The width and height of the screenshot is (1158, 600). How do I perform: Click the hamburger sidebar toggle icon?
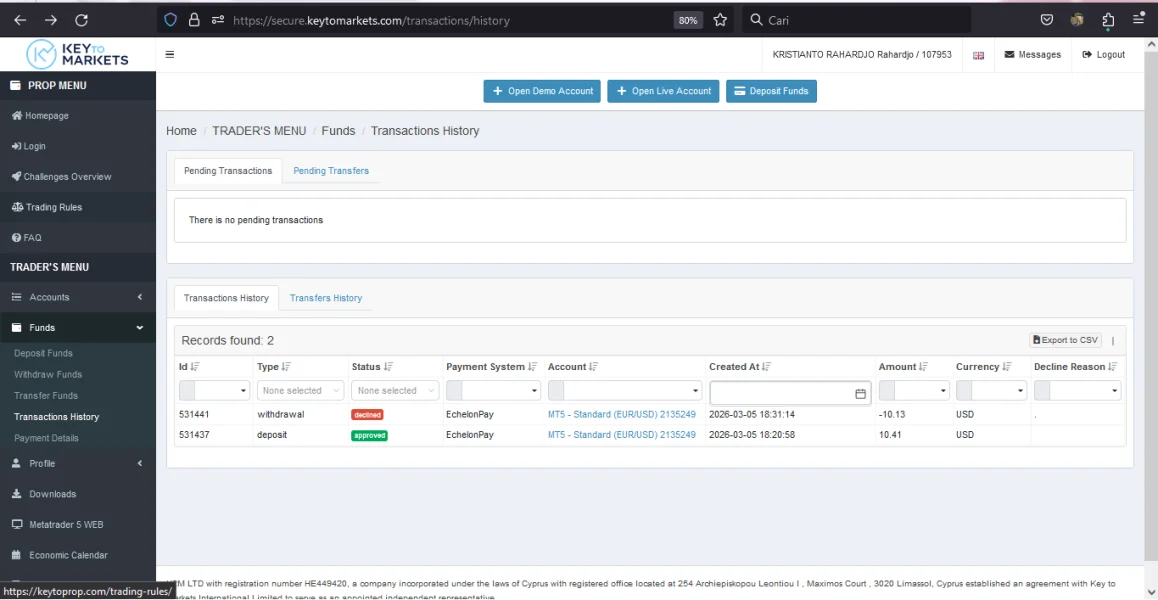[x=170, y=55]
